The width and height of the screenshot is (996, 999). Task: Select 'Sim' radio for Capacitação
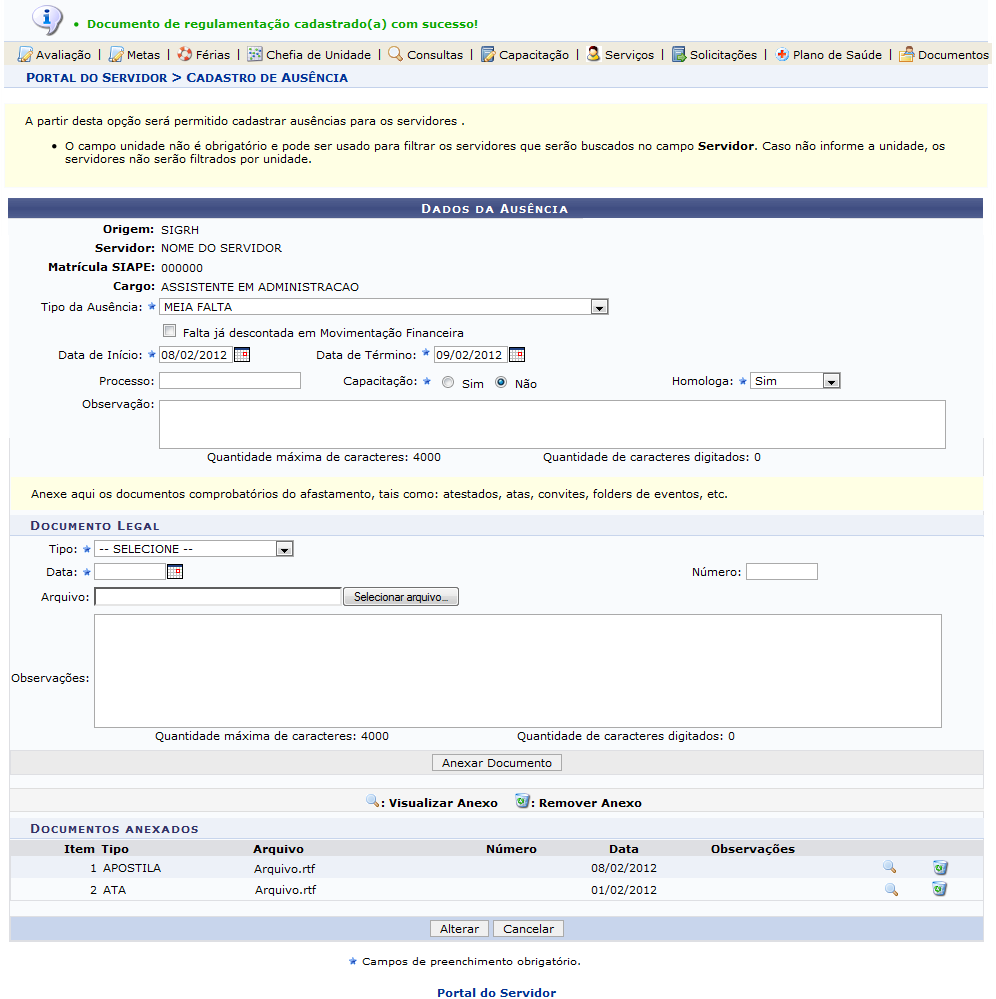point(448,383)
